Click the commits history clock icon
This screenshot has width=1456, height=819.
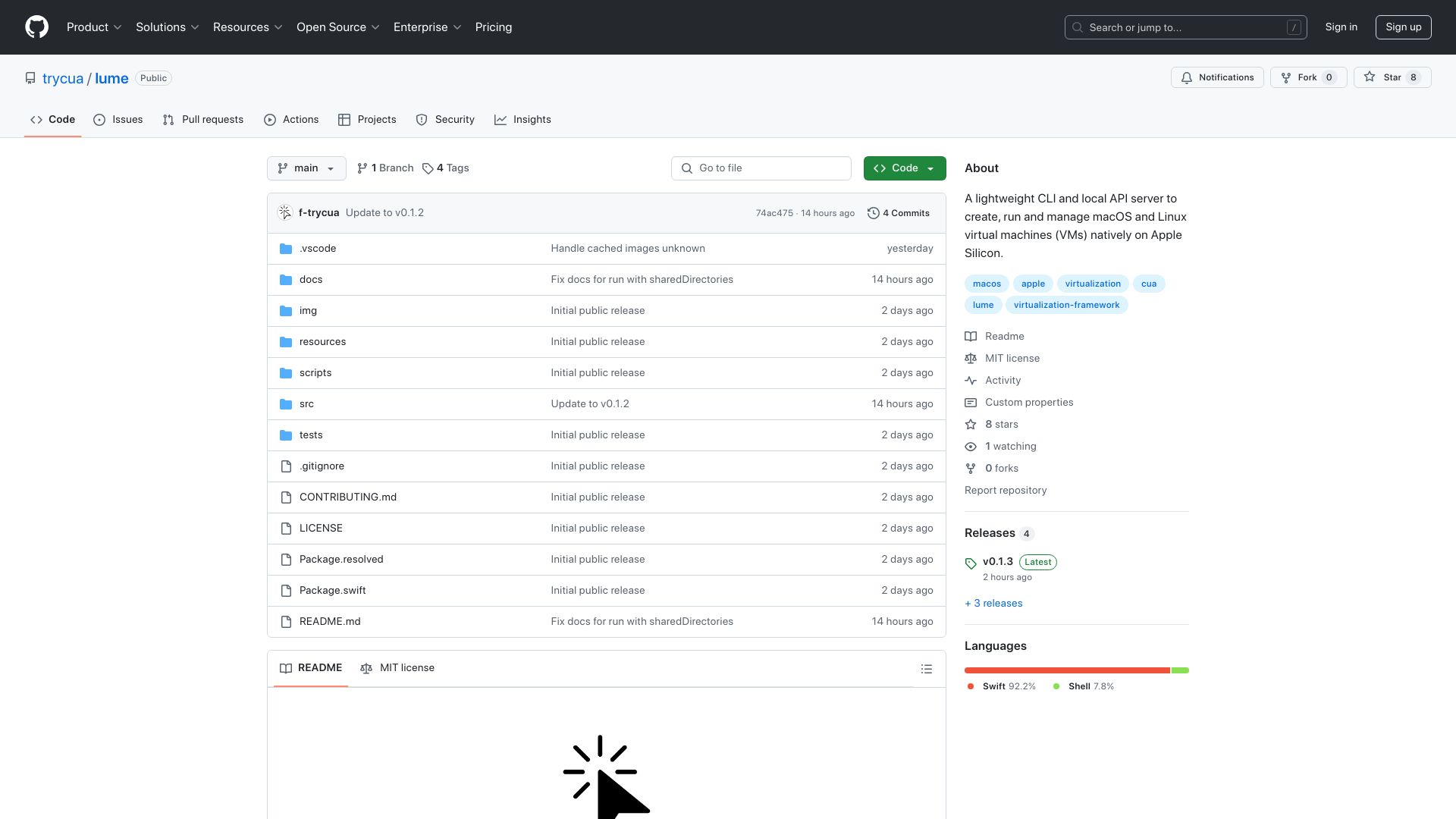tap(874, 213)
